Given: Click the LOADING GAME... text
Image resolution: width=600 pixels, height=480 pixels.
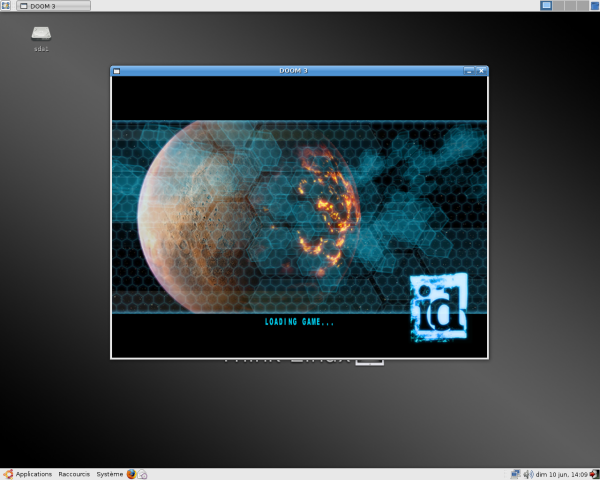Looking at the screenshot, I should (299, 322).
